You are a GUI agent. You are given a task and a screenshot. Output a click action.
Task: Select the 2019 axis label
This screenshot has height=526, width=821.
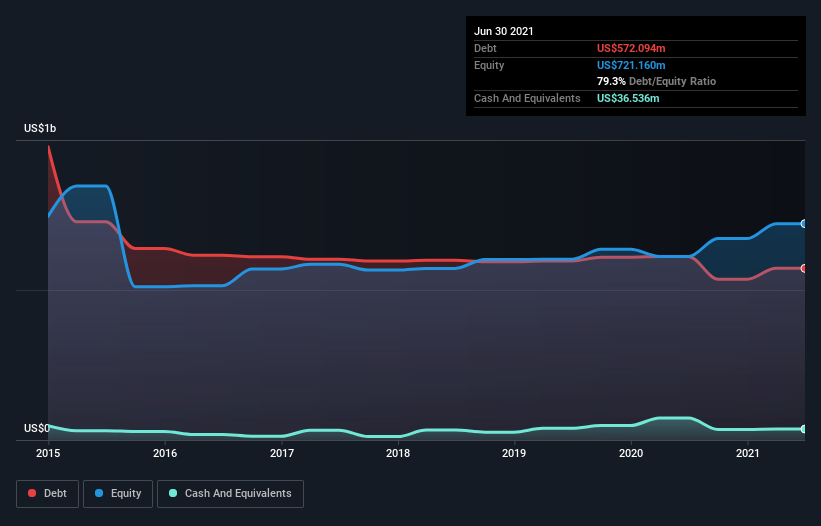click(514, 453)
